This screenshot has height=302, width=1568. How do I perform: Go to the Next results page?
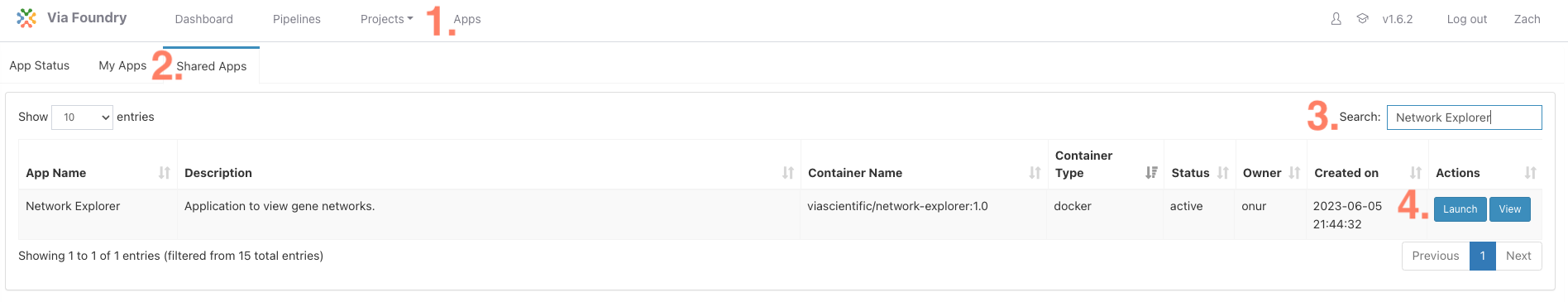point(1518,256)
